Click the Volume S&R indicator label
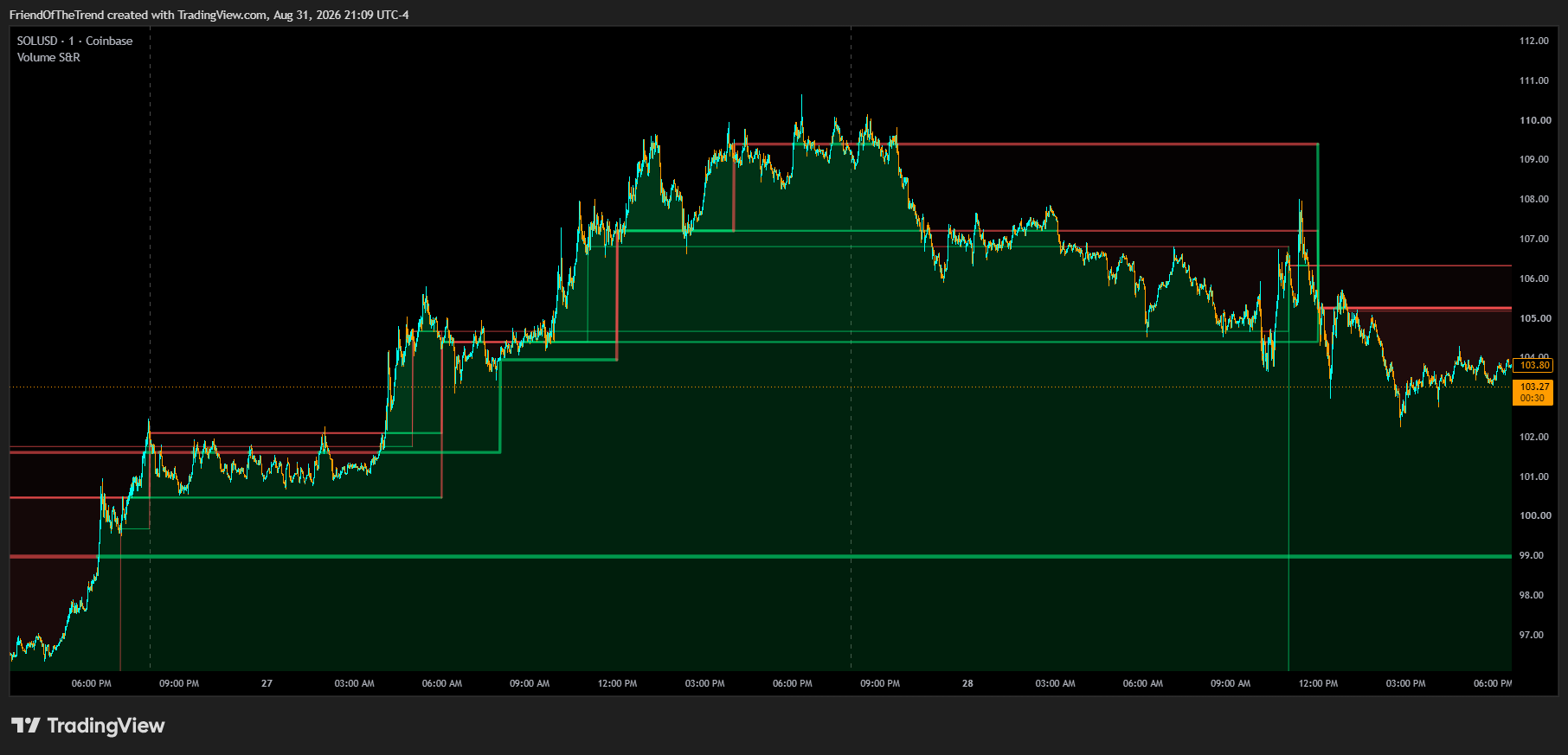Screen dimensions: 1568x755 pyautogui.click(x=48, y=57)
